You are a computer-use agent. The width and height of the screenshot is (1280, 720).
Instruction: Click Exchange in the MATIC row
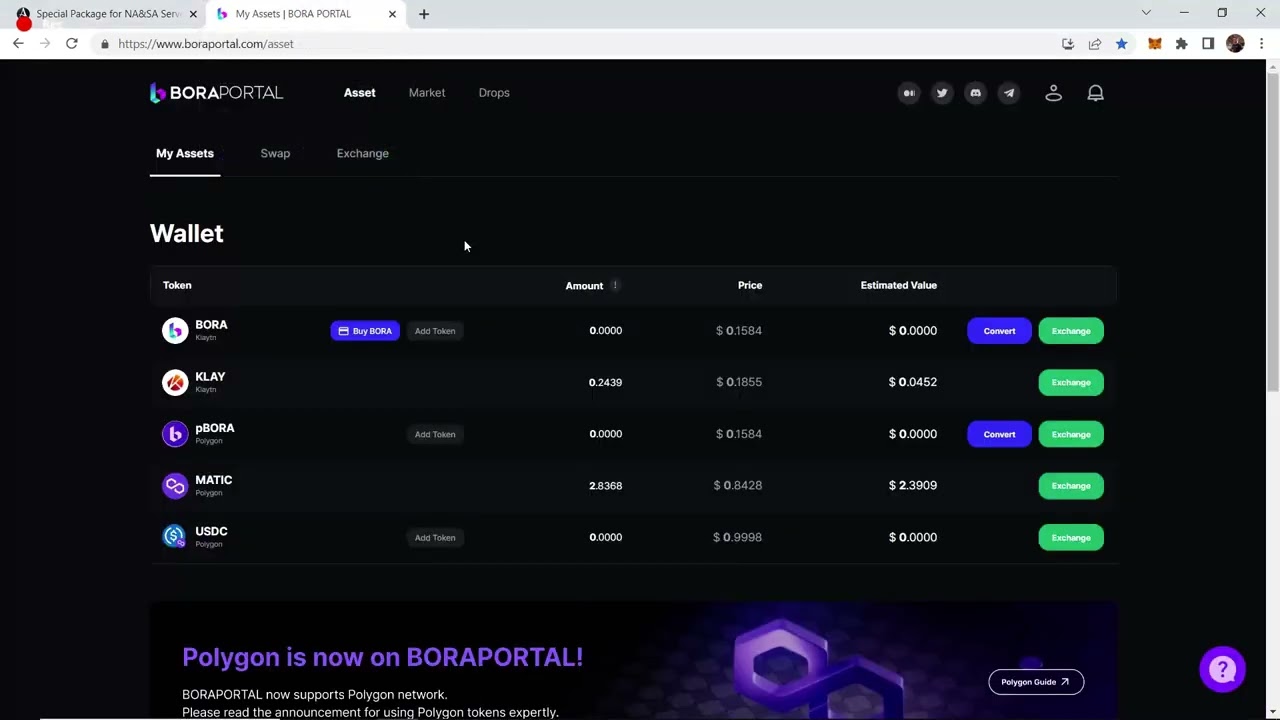click(1071, 486)
